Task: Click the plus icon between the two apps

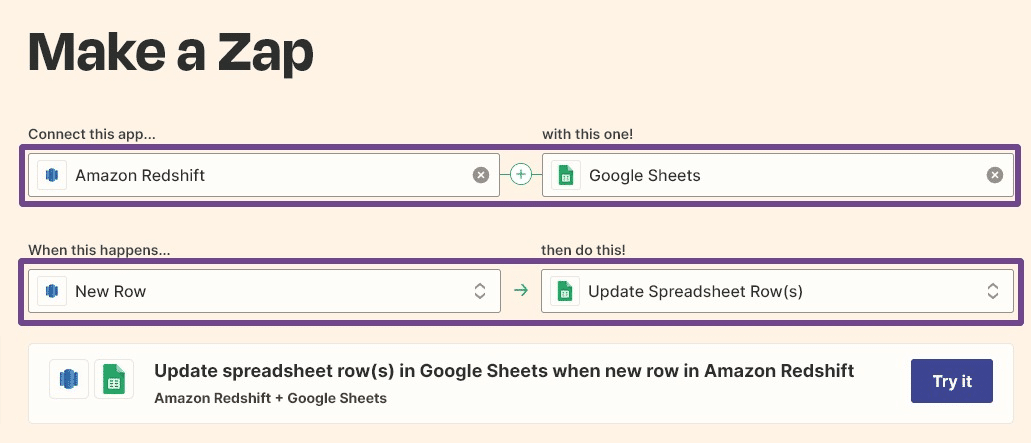Action: point(520,175)
